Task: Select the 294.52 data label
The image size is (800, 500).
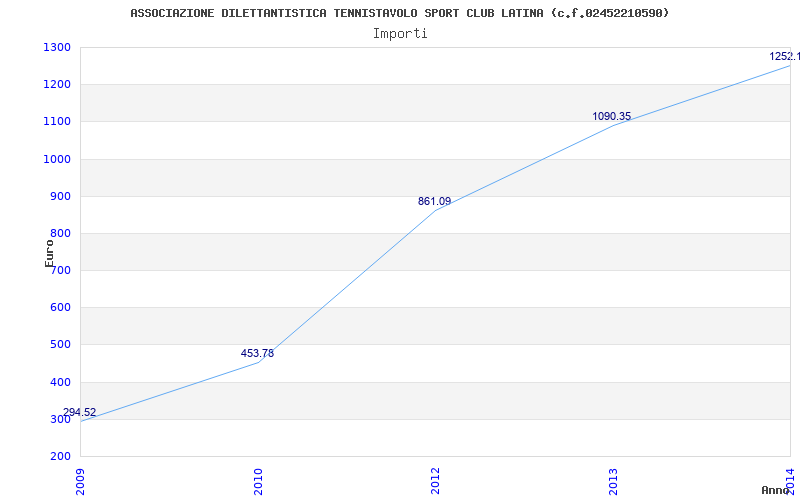Action: 80,412
